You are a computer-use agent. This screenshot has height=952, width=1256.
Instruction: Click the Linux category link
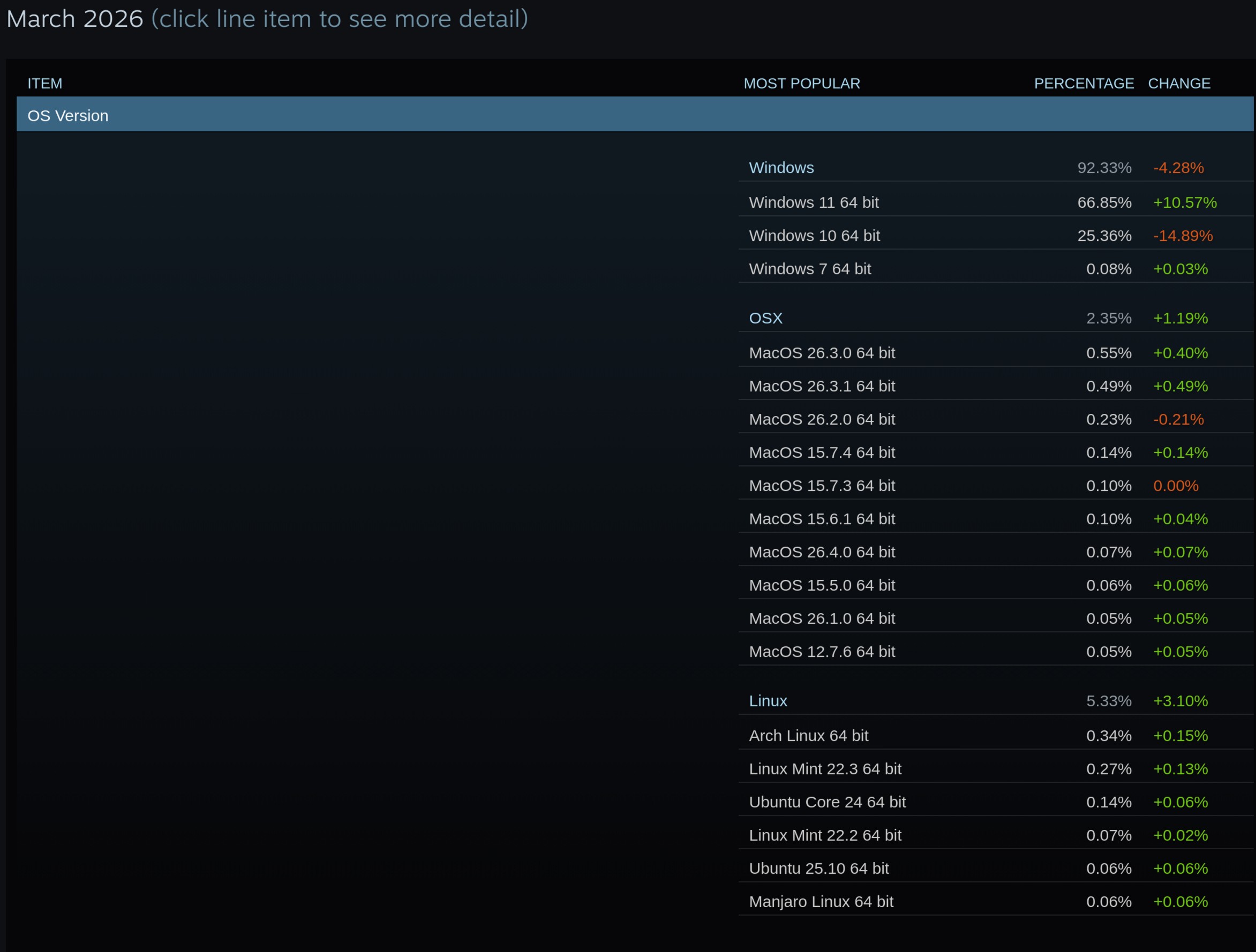[768, 701]
